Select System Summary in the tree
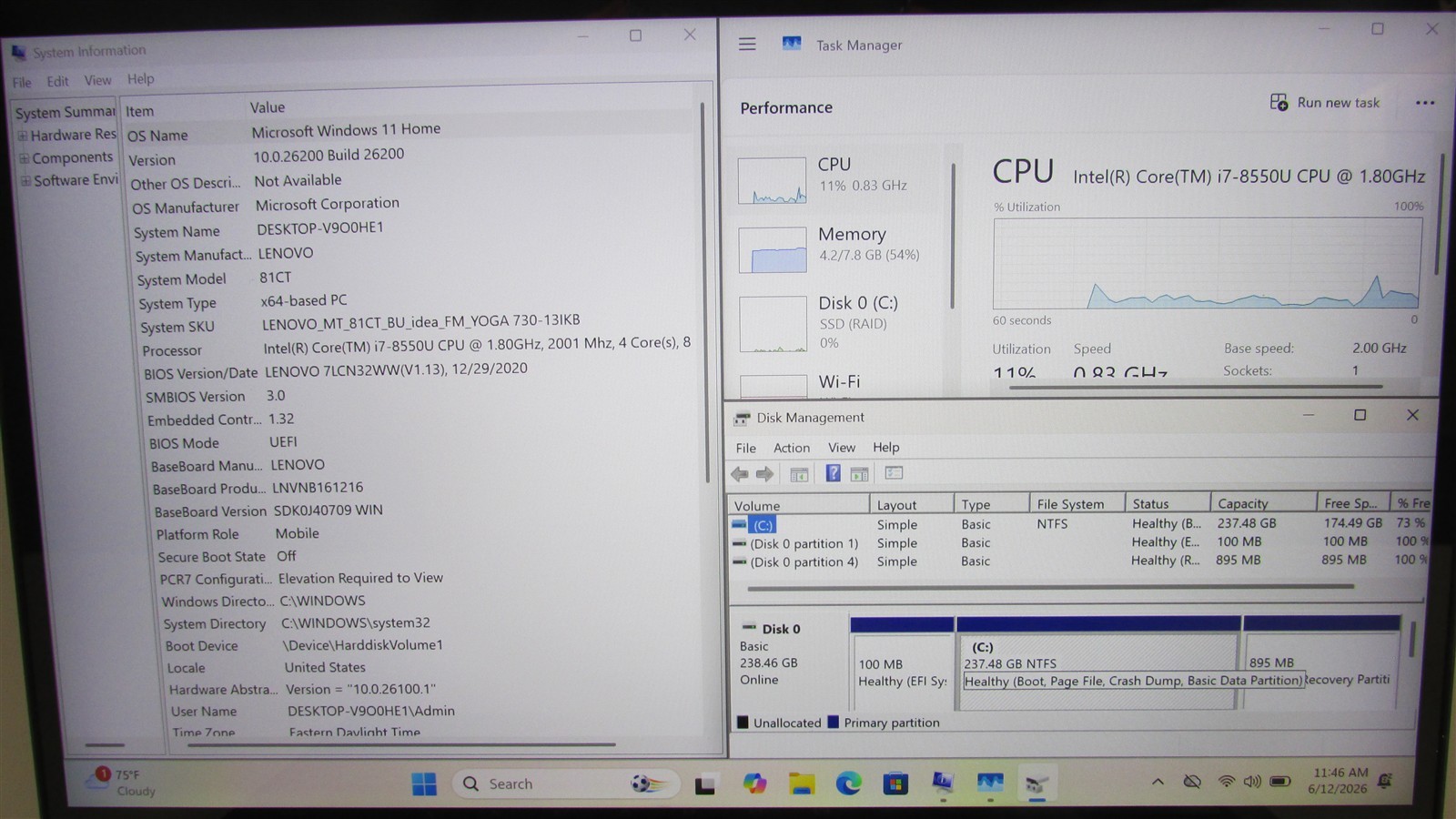 pos(65,113)
